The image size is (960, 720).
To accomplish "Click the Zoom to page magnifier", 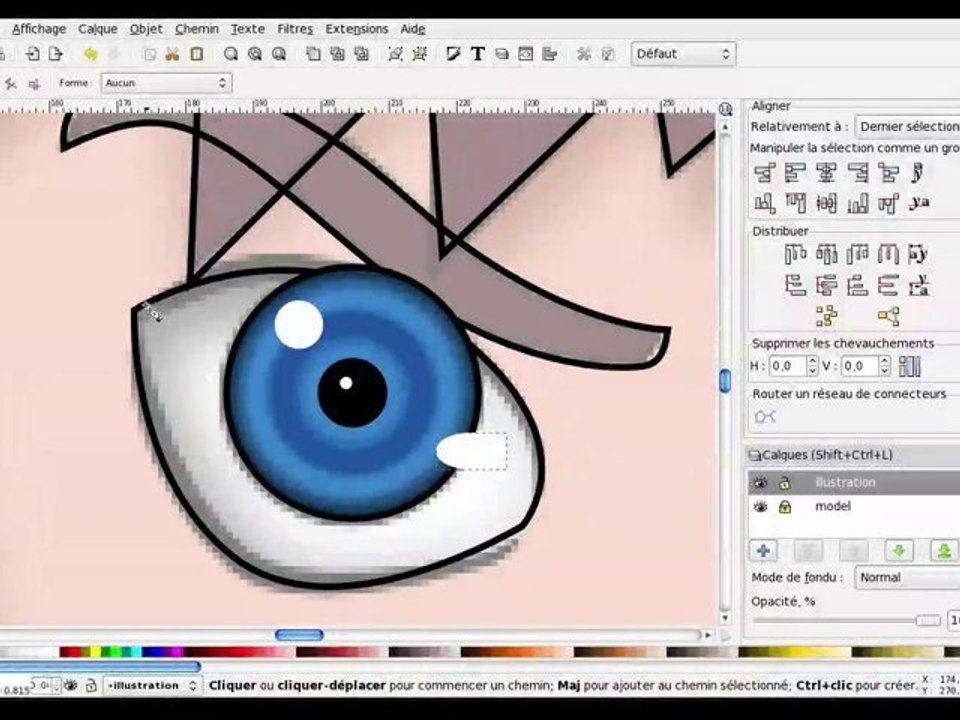I will click(279, 54).
